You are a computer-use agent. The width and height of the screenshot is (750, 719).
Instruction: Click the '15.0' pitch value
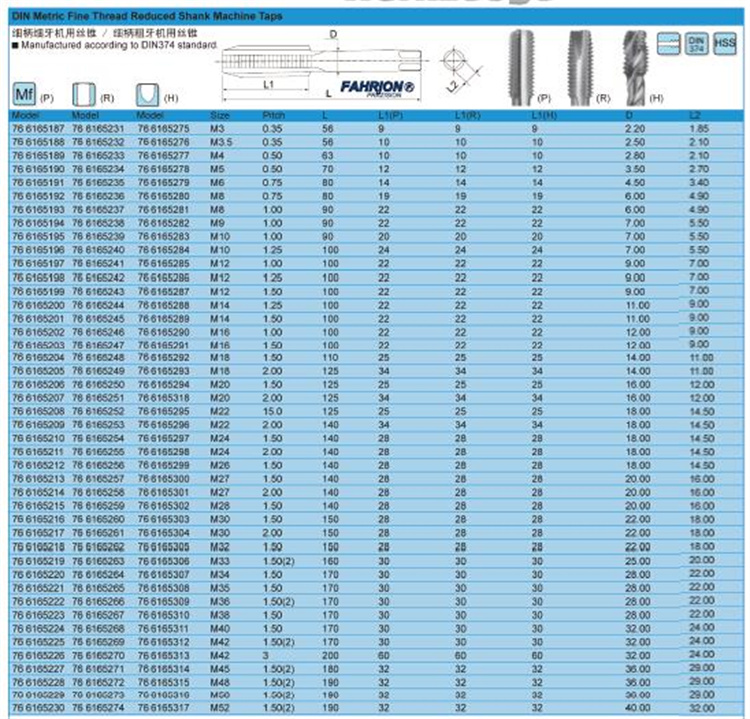point(272,411)
